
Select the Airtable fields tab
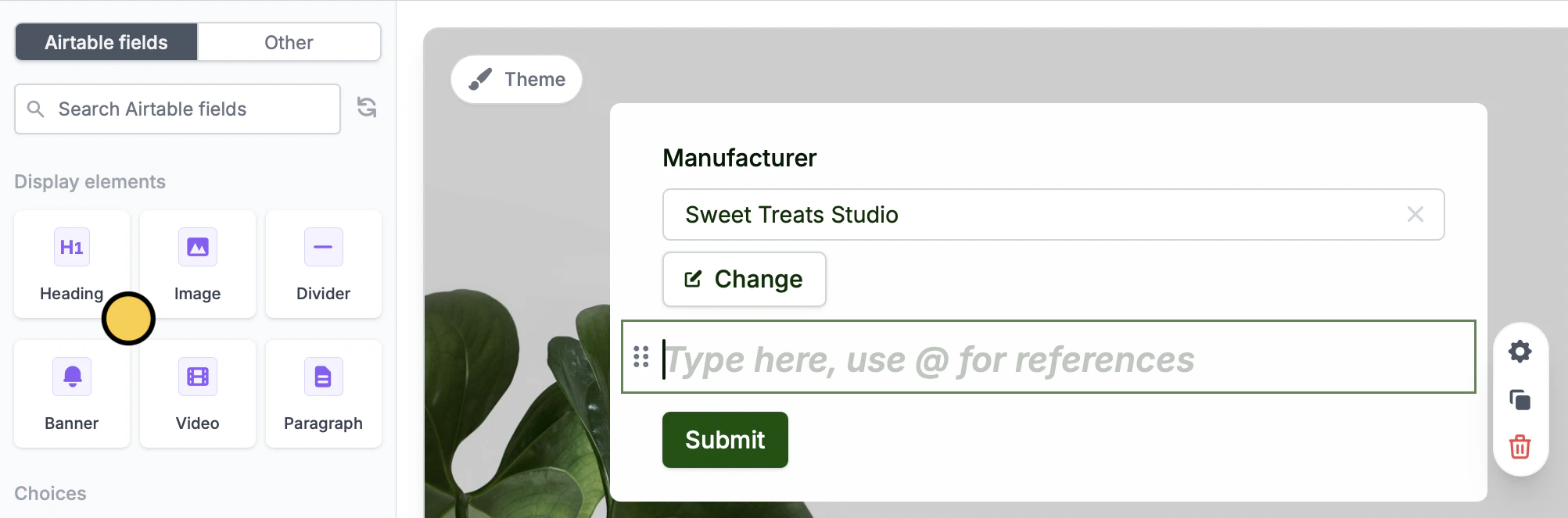click(x=106, y=42)
